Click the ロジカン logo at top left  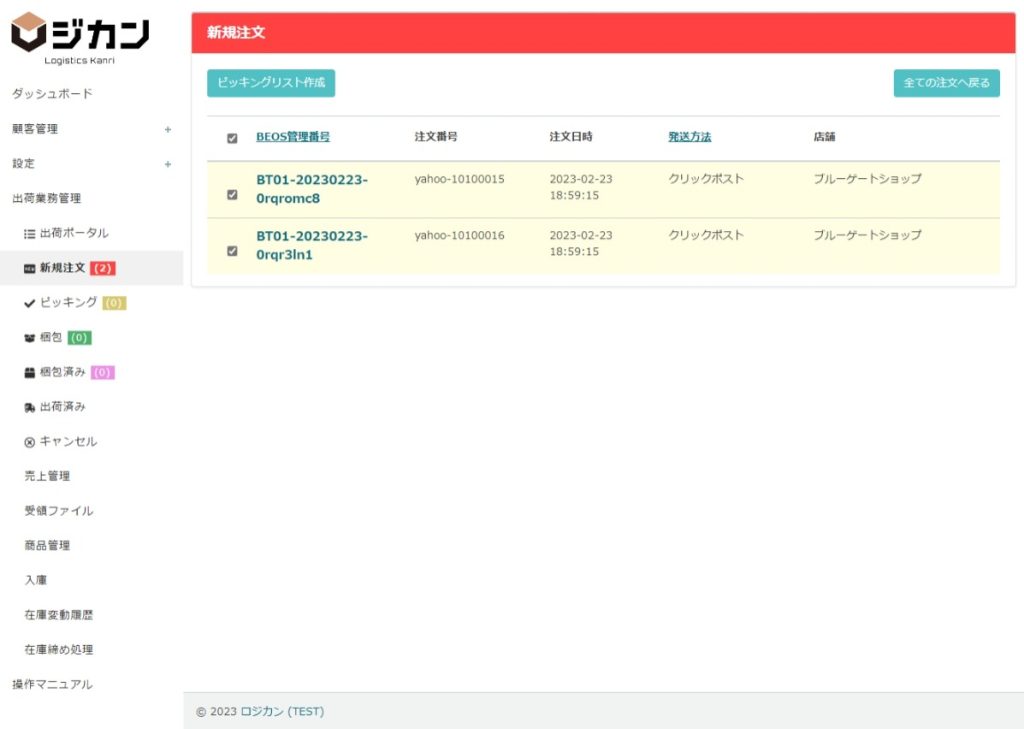[80, 36]
